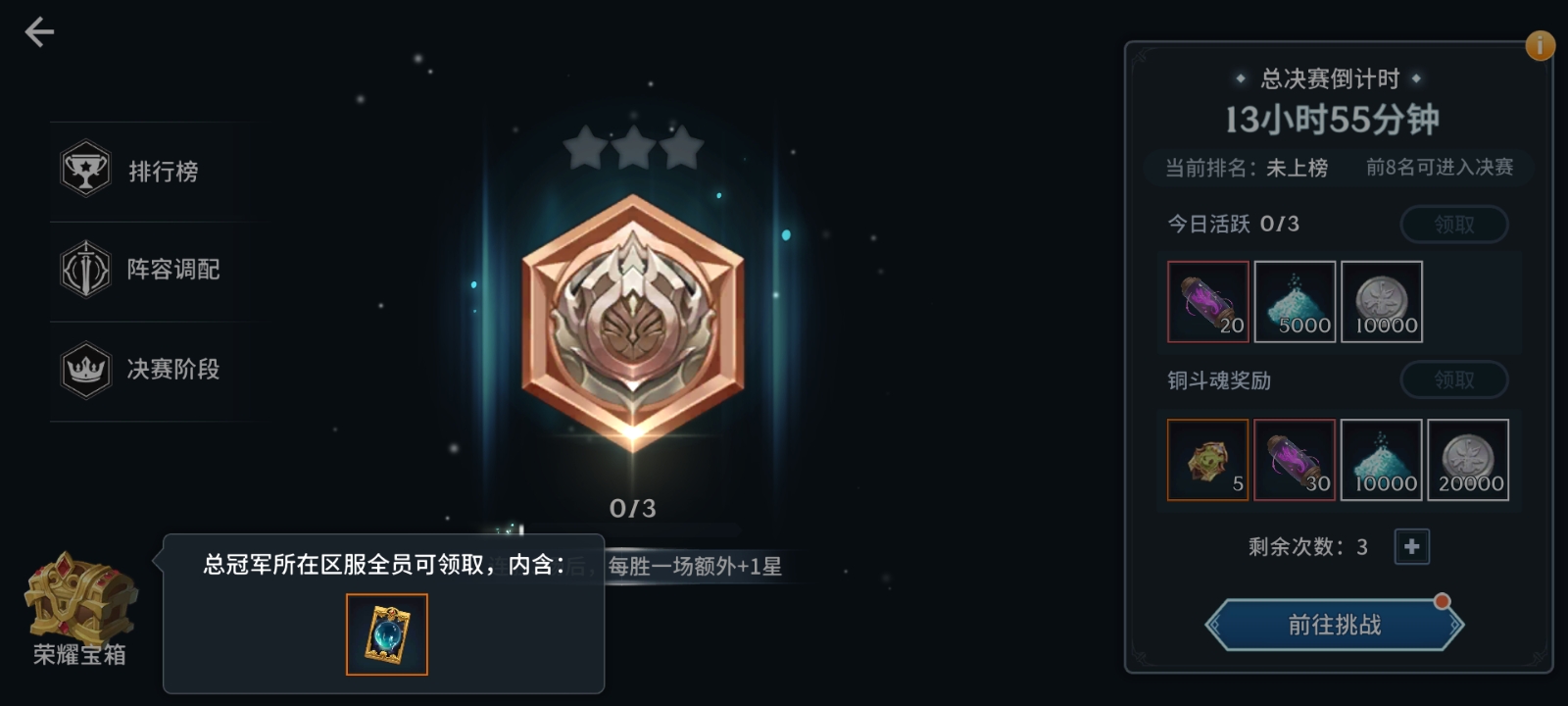Screen dimensions: 1568x706
Task: Open the 荣耀宝箱 treasure chest
Action: click(x=80, y=608)
